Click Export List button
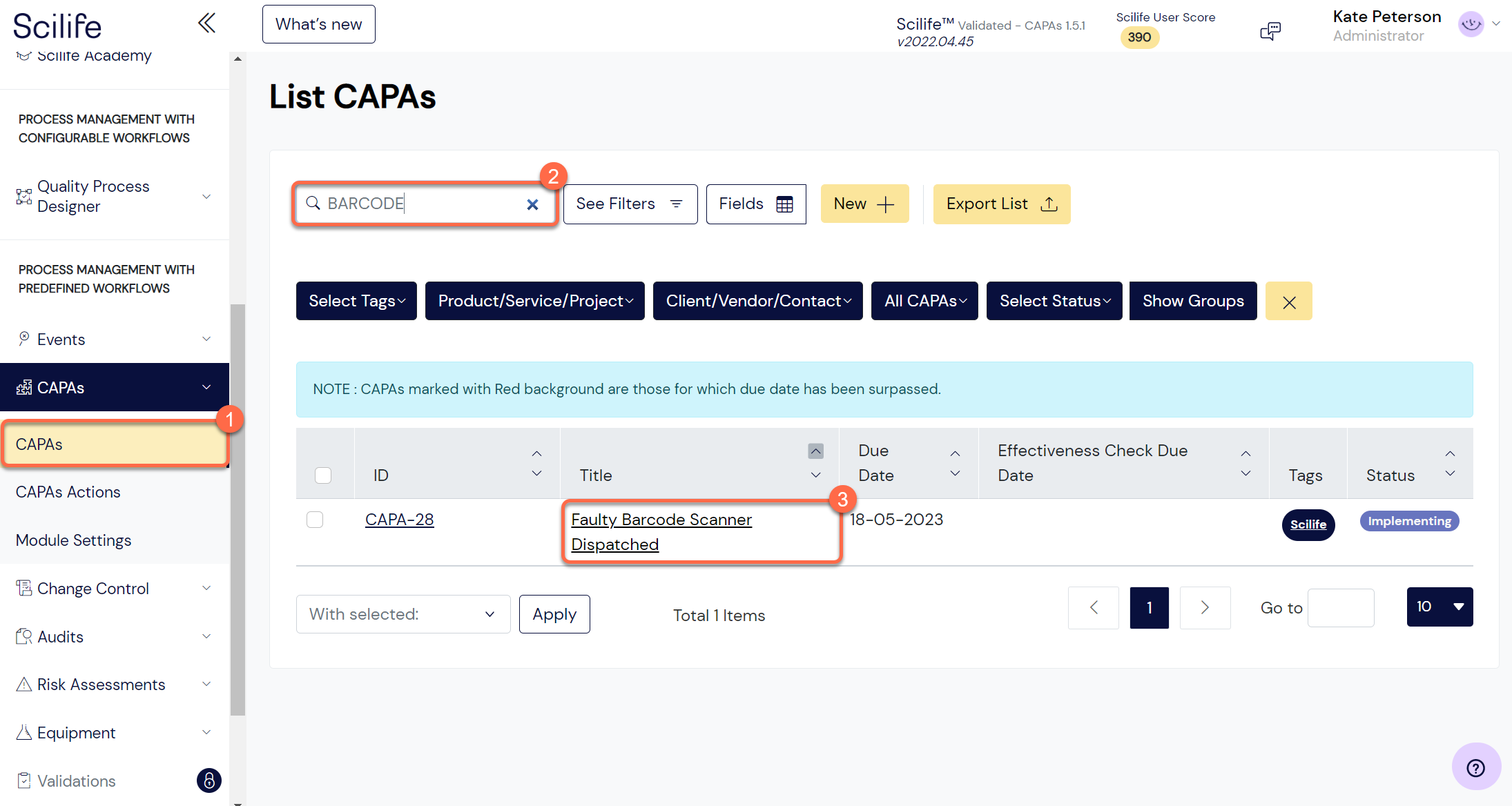 point(1001,204)
